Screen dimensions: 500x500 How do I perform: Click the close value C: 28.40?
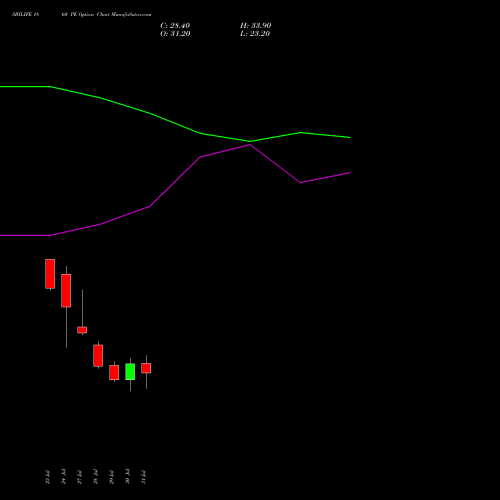tap(175, 26)
